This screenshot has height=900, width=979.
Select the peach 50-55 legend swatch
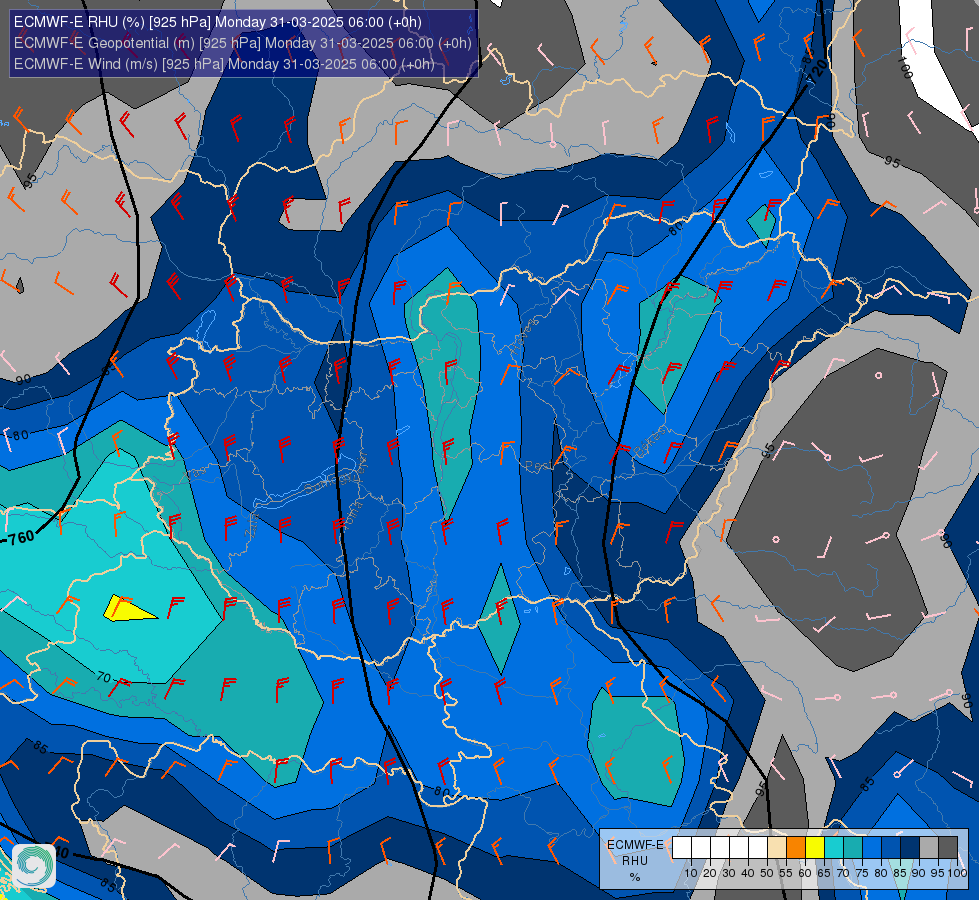(x=777, y=847)
